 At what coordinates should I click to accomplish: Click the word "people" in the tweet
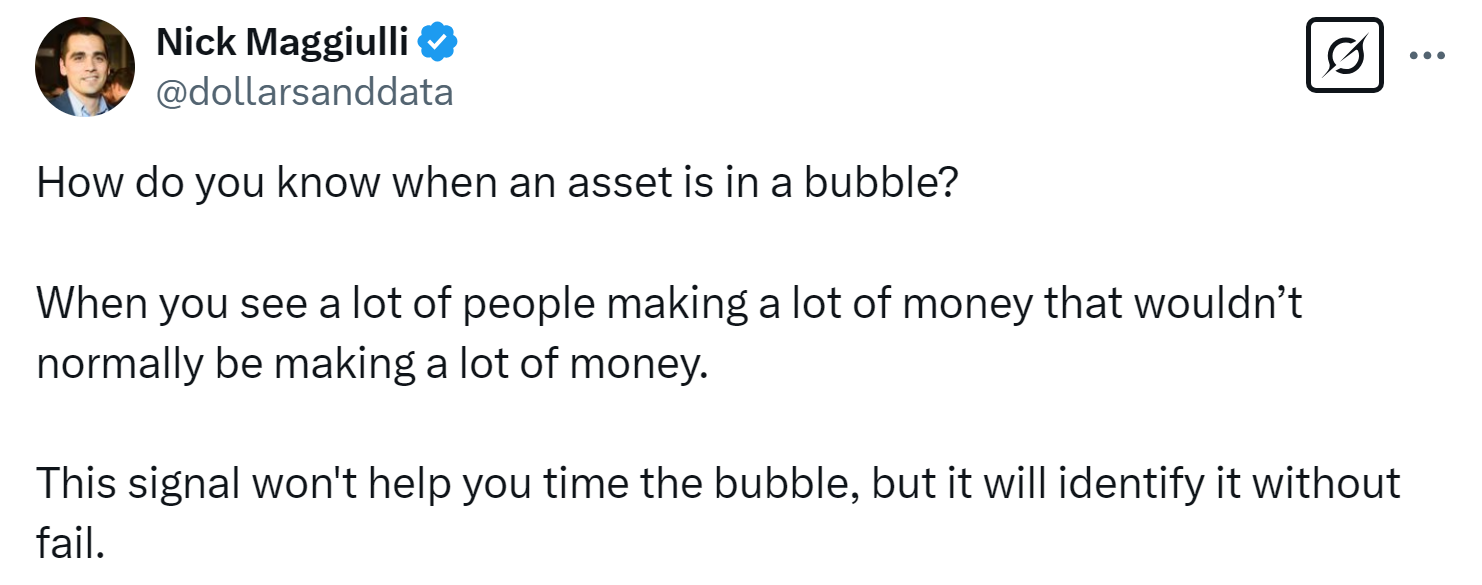(x=536, y=305)
